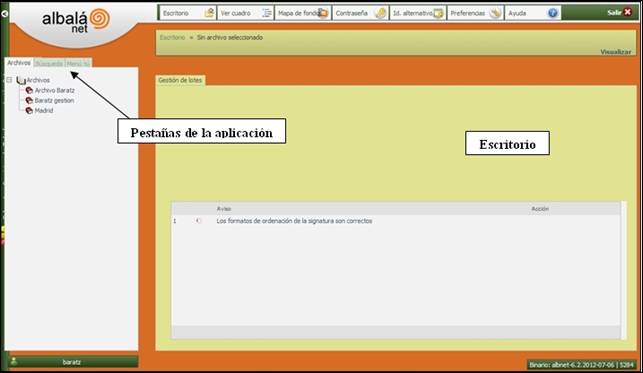The width and height of the screenshot is (643, 373).
Task: Click the Ver cuadro list icon
Action: 267,13
